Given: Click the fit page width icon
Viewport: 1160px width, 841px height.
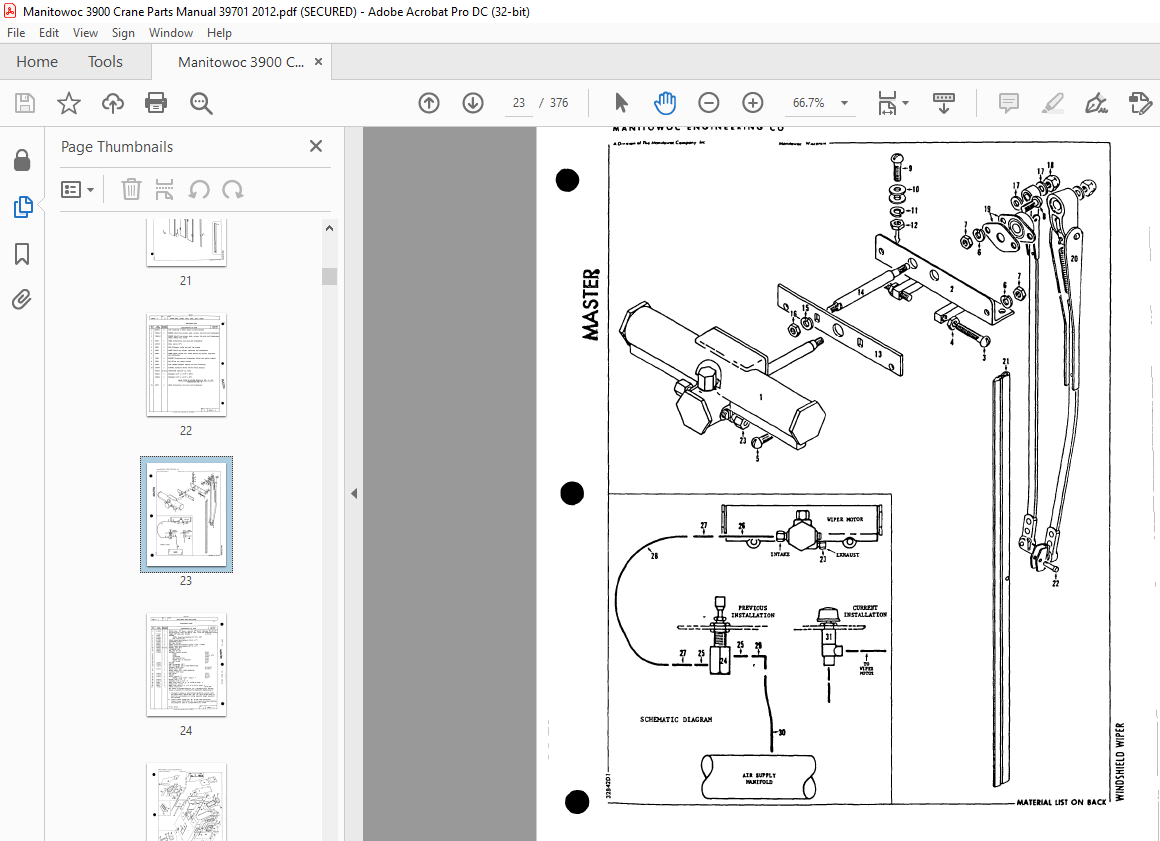Looking at the screenshot, I should [887, 103].
